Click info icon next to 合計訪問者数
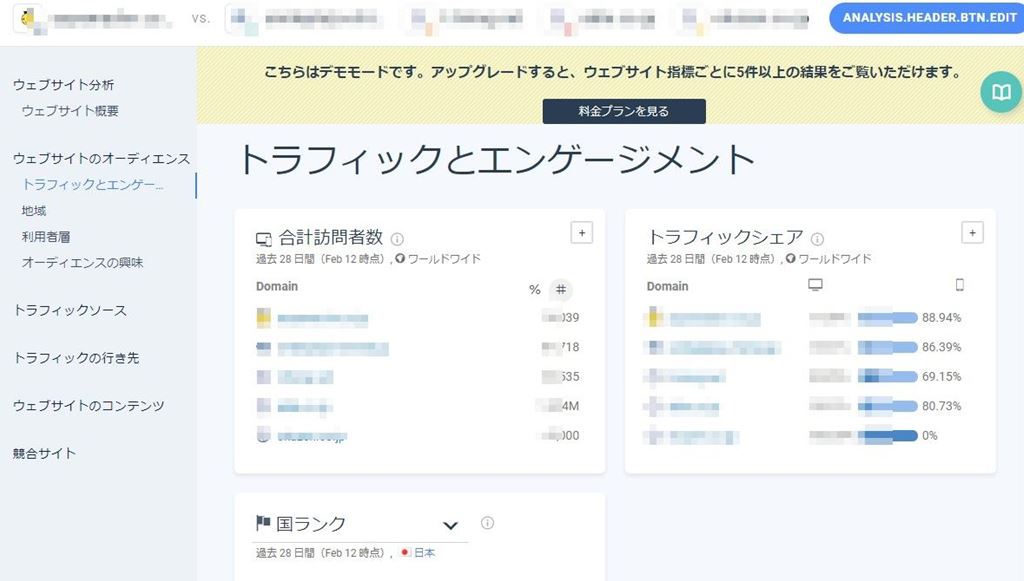 397,239
